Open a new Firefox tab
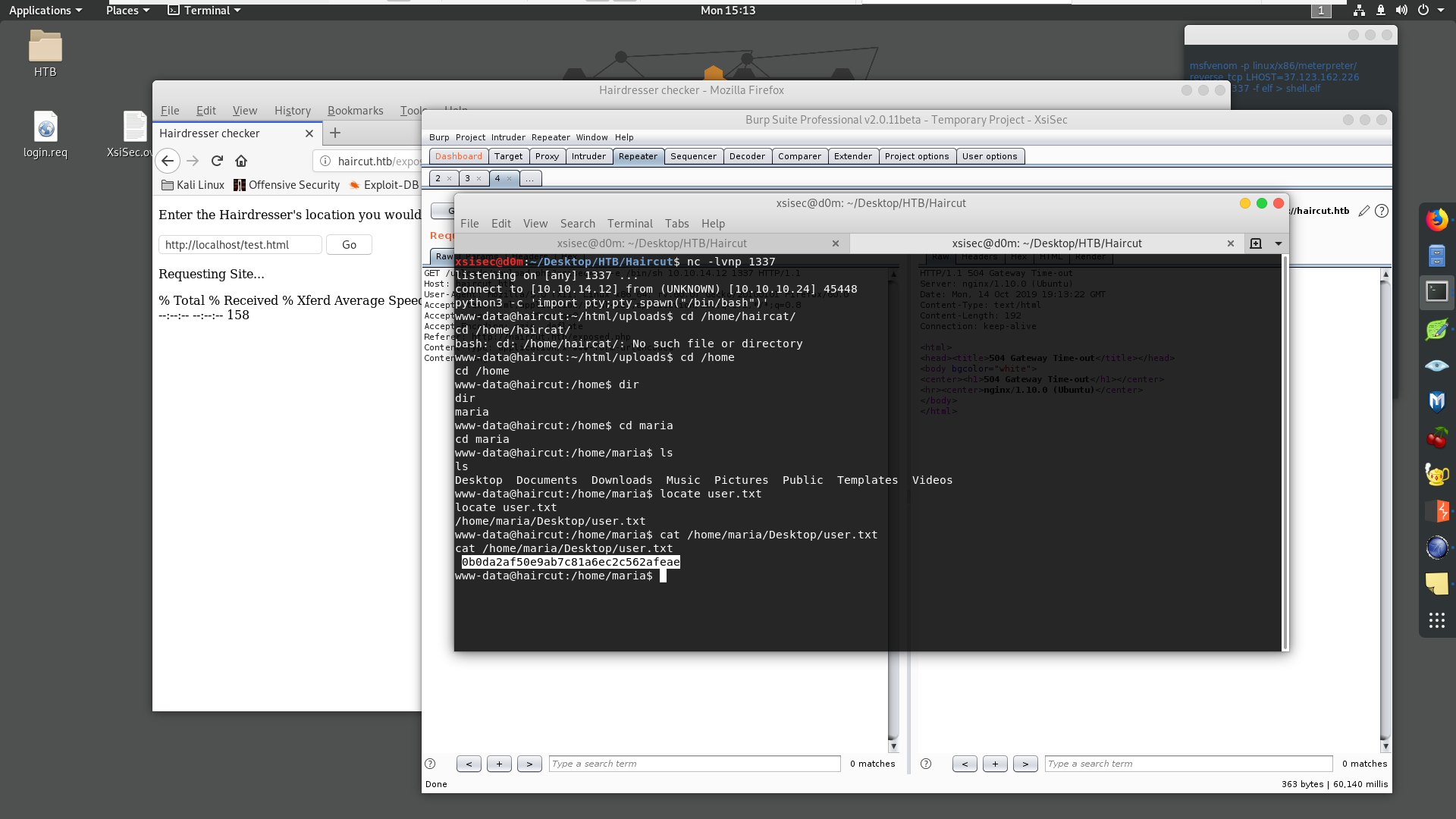The height and width of the screenshot is (819, 1456). (335, 133)
